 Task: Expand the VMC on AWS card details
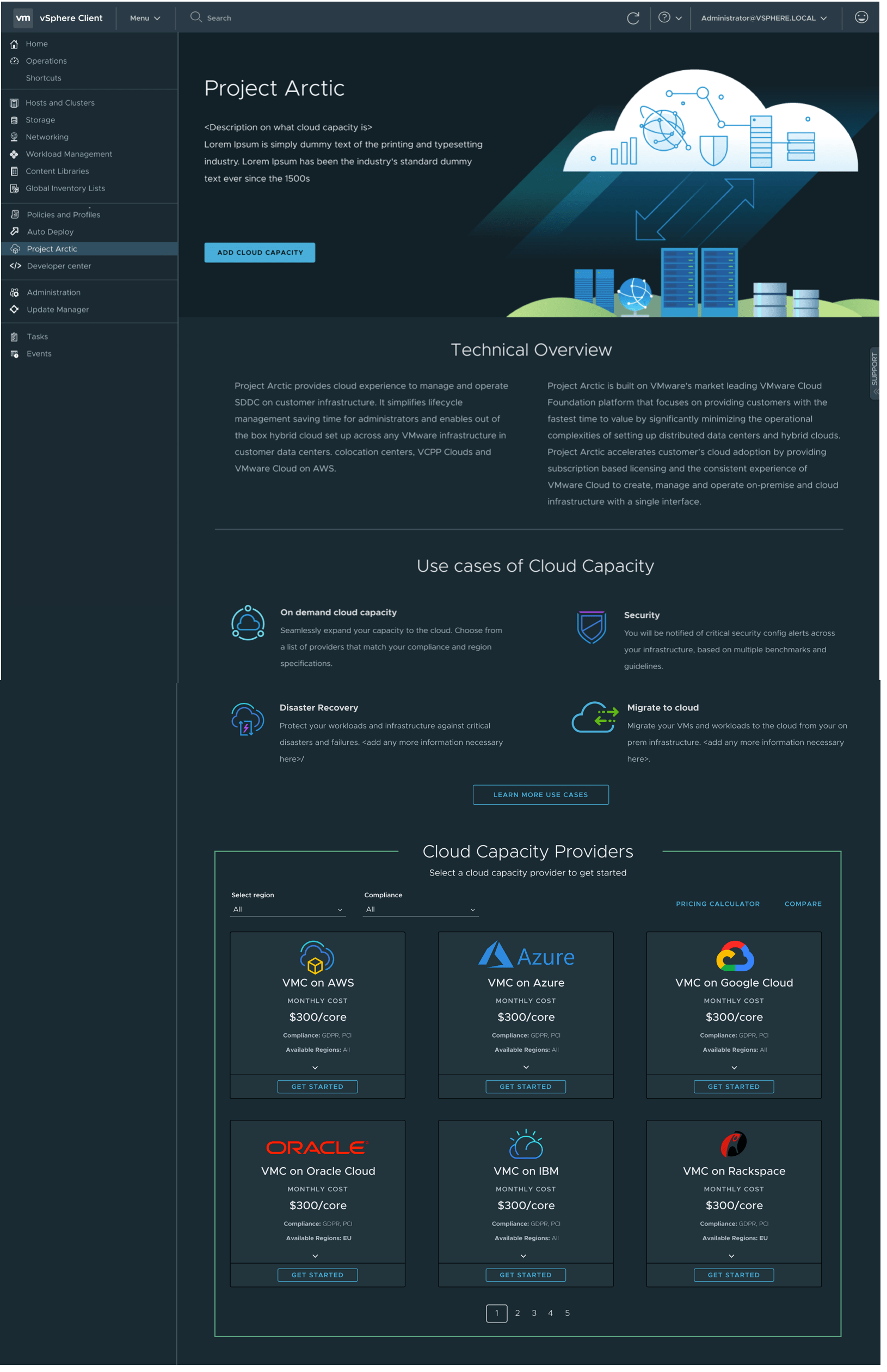click(317, 1074)
